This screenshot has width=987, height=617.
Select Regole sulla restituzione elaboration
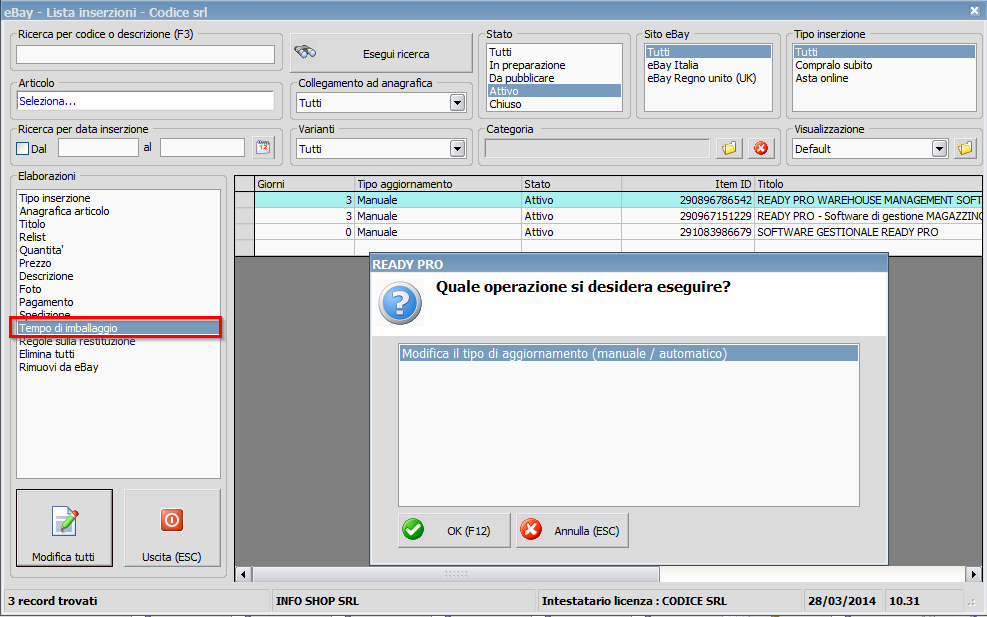pos(118,341)
